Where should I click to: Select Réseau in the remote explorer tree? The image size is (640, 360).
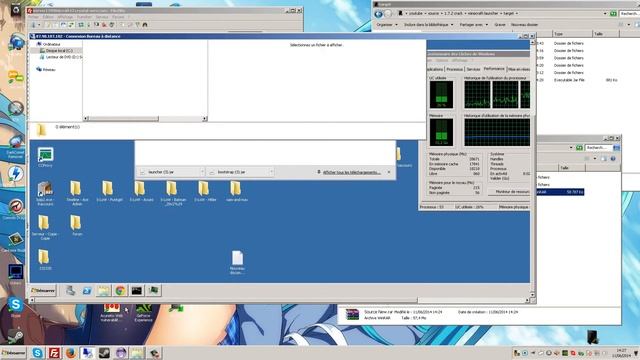46,70
